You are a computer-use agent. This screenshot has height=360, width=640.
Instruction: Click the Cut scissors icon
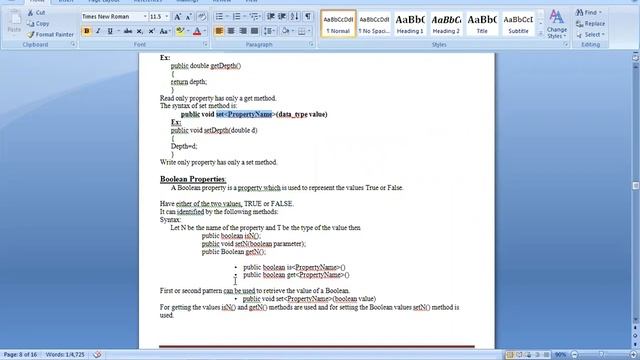(31, 13)
